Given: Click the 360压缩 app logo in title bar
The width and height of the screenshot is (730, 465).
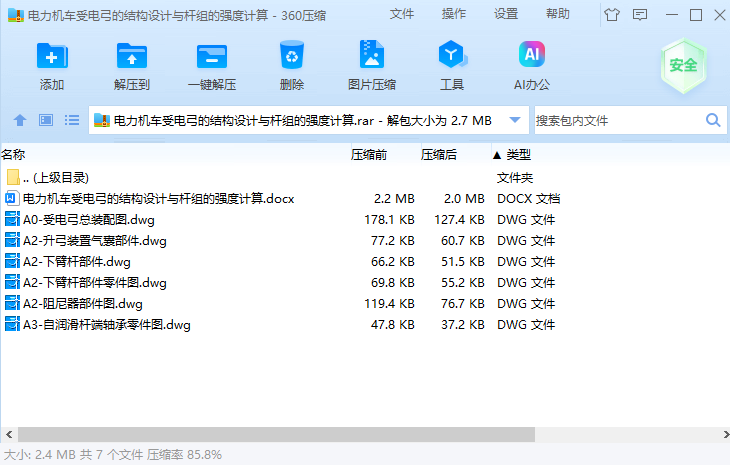Looking at the screenshot, I should click(x=16, y=15).
